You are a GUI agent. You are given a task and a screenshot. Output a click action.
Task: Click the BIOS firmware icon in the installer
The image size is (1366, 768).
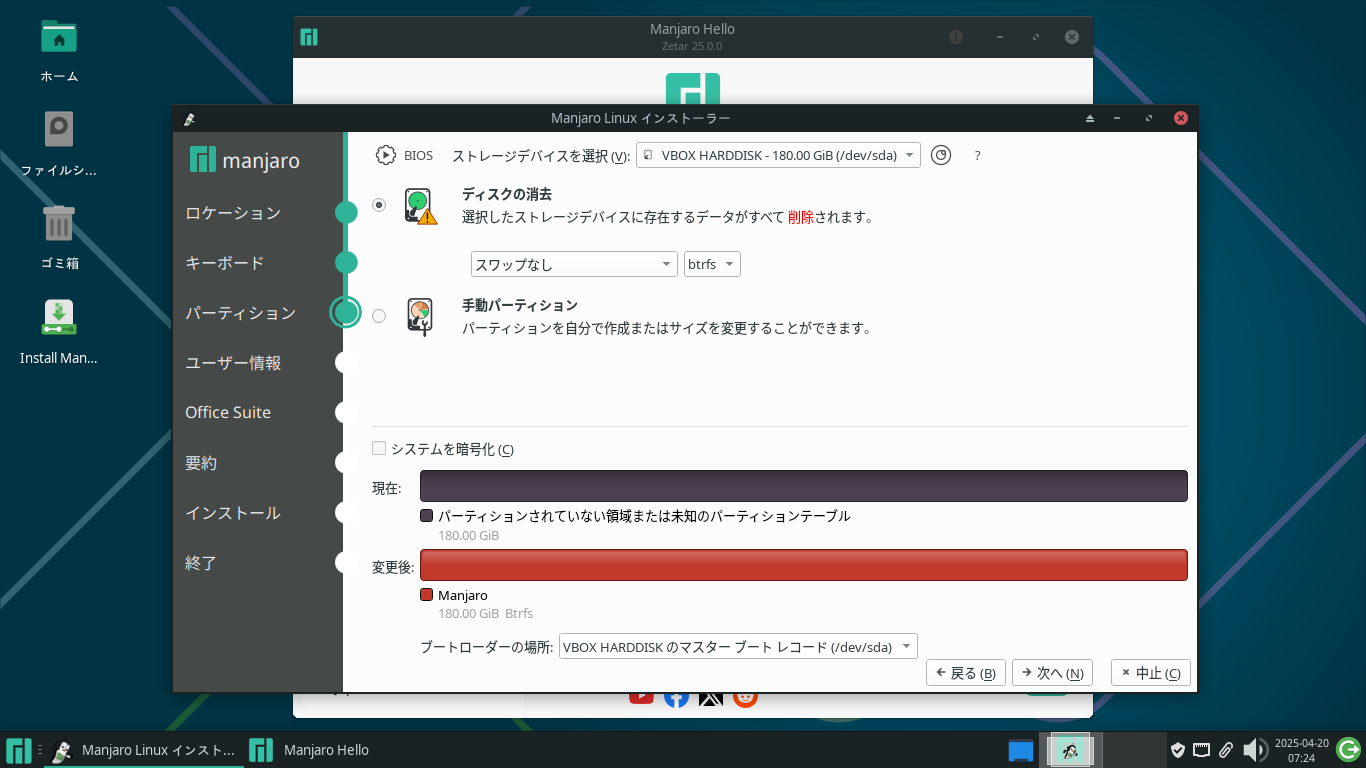pyautogui.click(x=386, y=155)
